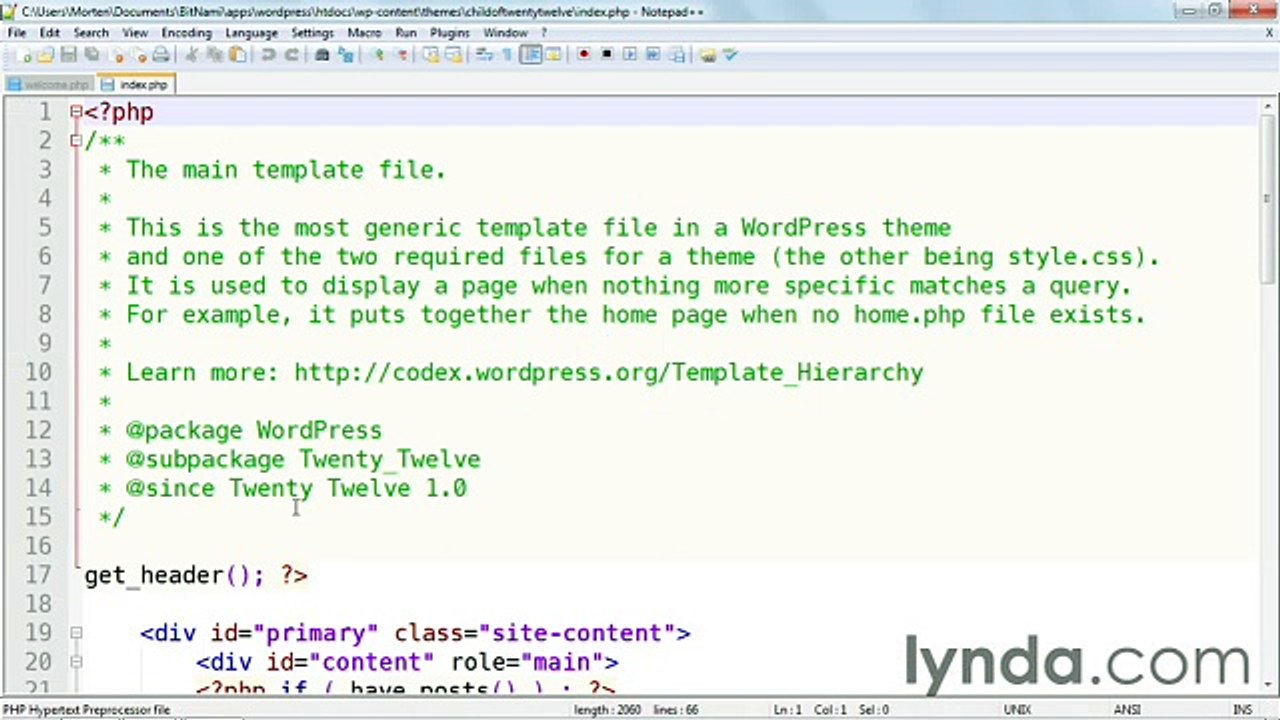Open the Edit menu
1280x720 pixels.
point(50,32)
